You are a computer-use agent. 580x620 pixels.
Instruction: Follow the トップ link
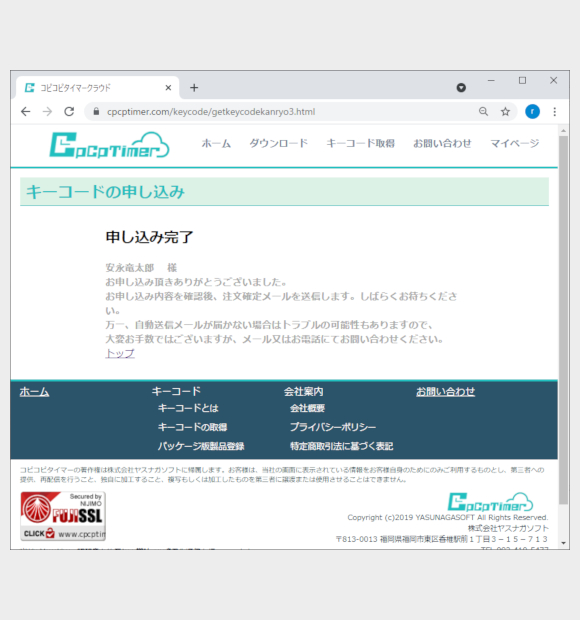120,353
